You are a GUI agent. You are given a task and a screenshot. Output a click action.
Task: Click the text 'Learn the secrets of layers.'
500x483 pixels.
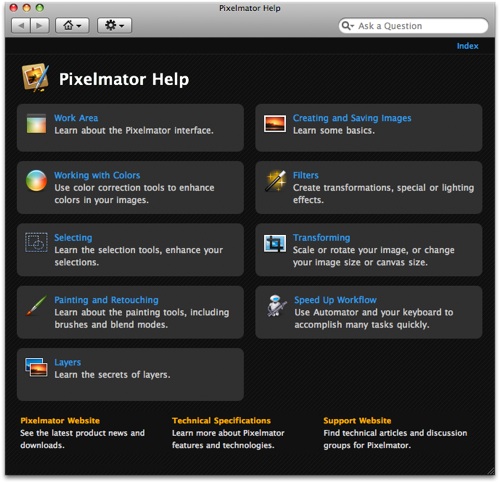[x=112, y=375]
